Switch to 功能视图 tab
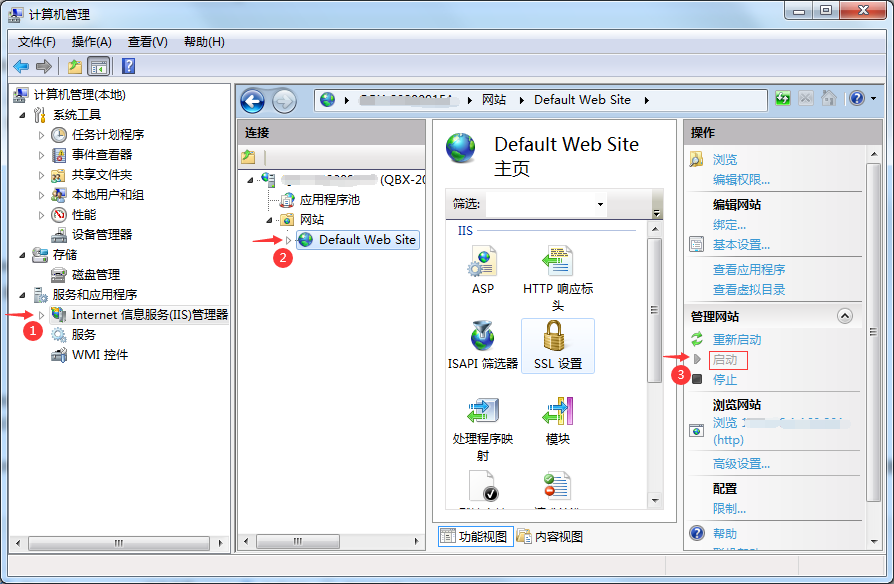Image resolution: width=894 pixels, height=584 pixels. [476, 536]
